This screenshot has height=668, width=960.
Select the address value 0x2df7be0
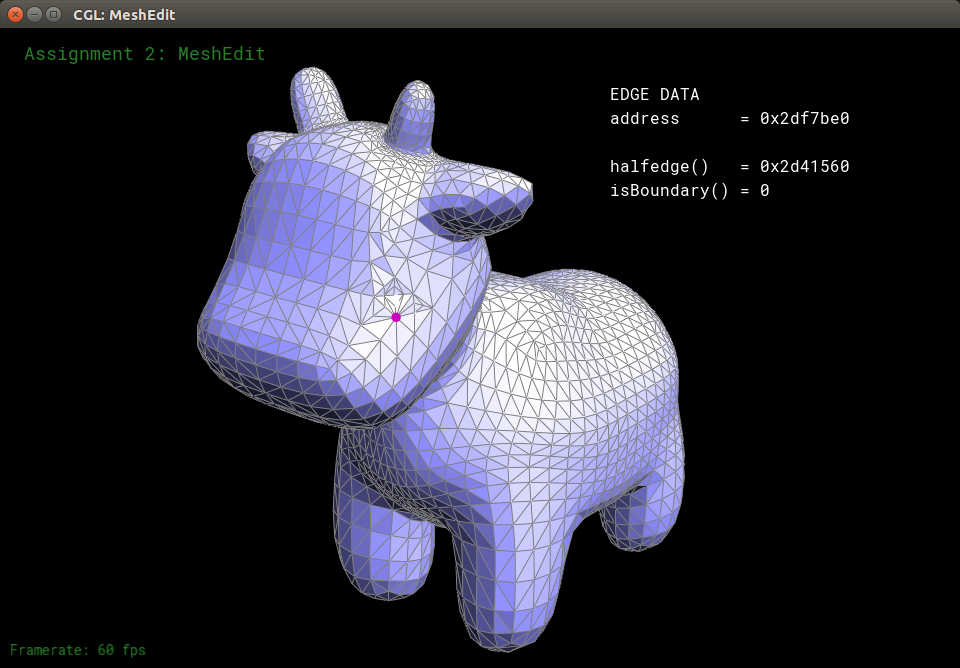click(804, 119)
